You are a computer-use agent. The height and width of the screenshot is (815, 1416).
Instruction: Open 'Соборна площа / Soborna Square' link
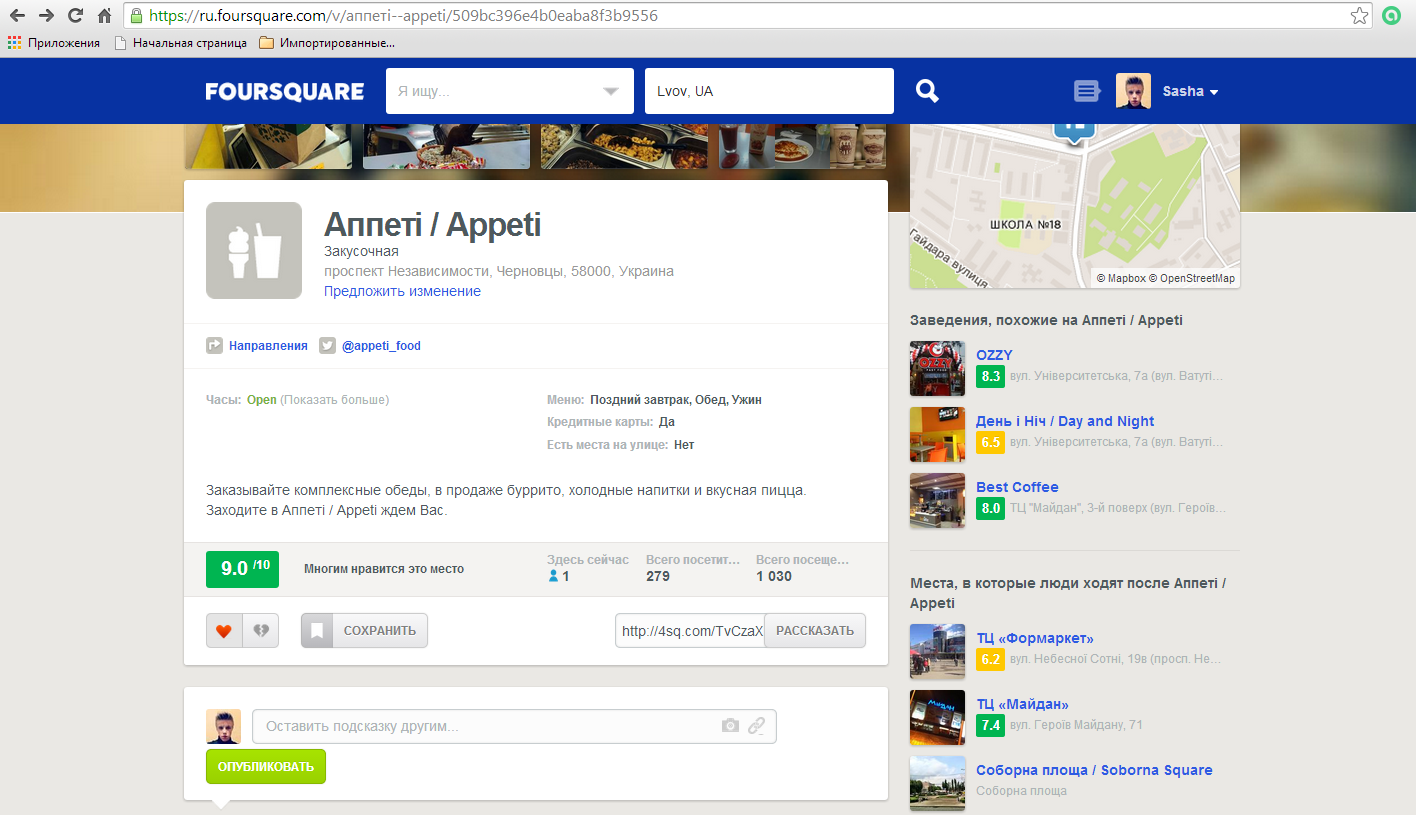pyautogui.click(x=1094, y=770)
